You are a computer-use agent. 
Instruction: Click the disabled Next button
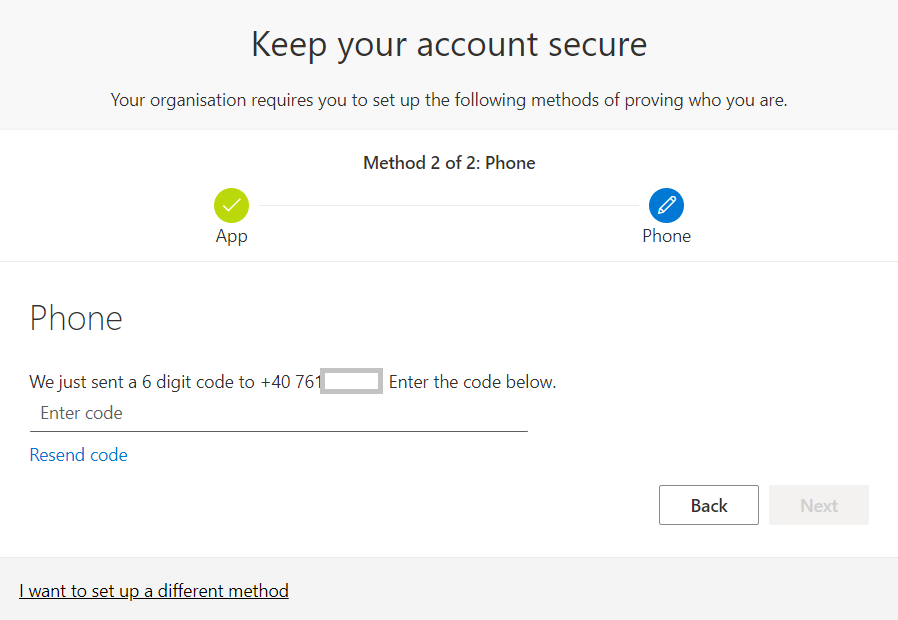tap(818, 505)
